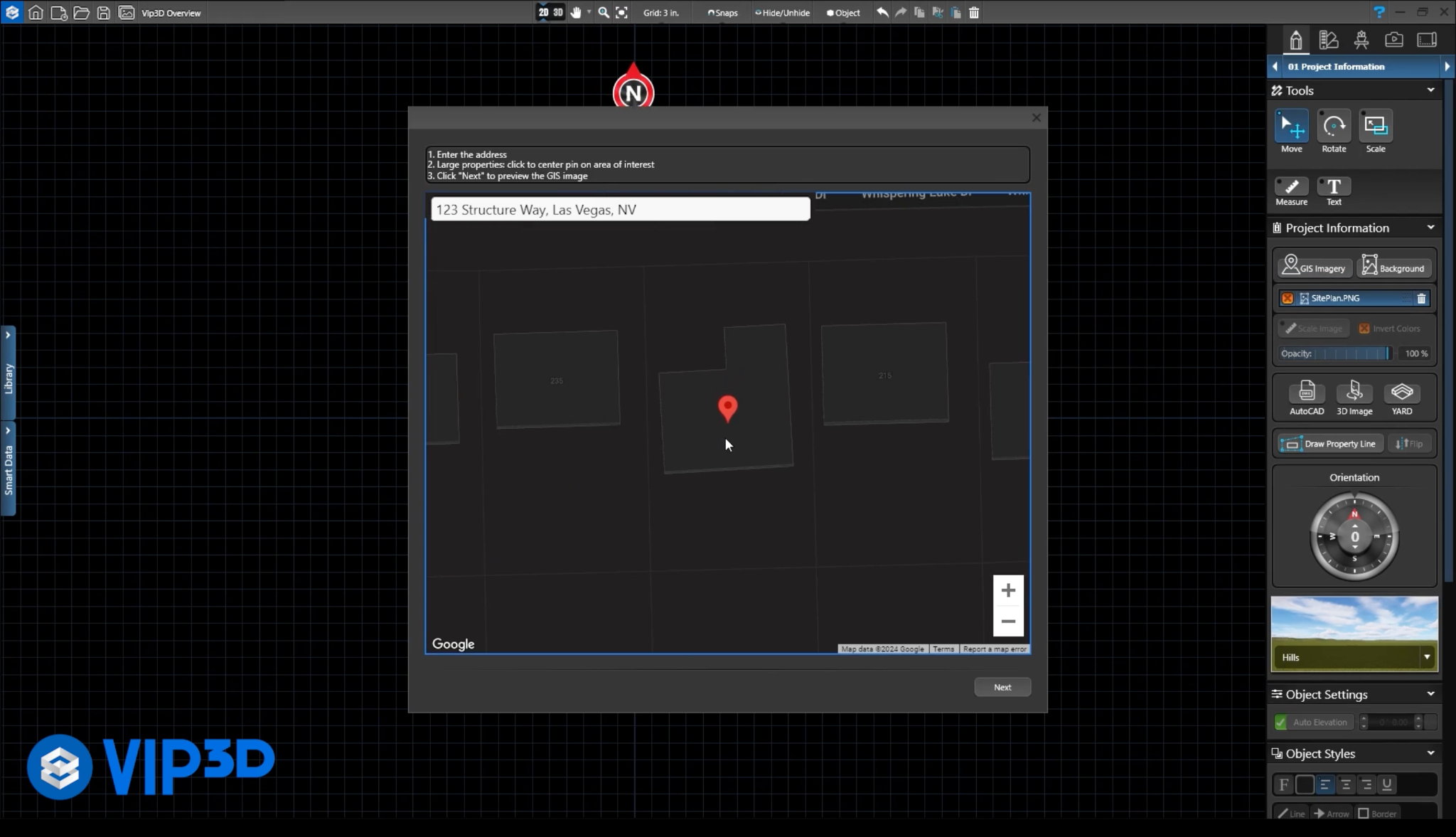
Task: Select the Text tool
Action: pyautogui.click(x=1333, y=191)
